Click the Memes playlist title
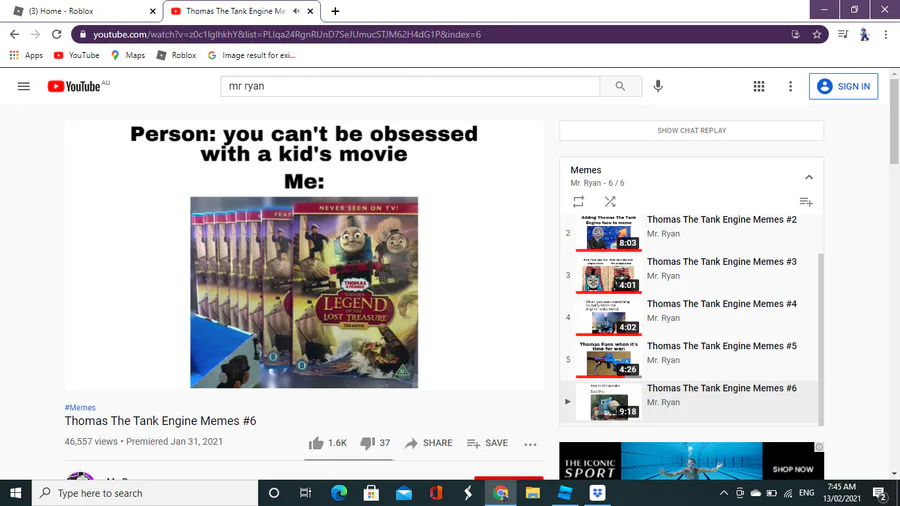This screenshot has width=900, height=506. [585, 170]
